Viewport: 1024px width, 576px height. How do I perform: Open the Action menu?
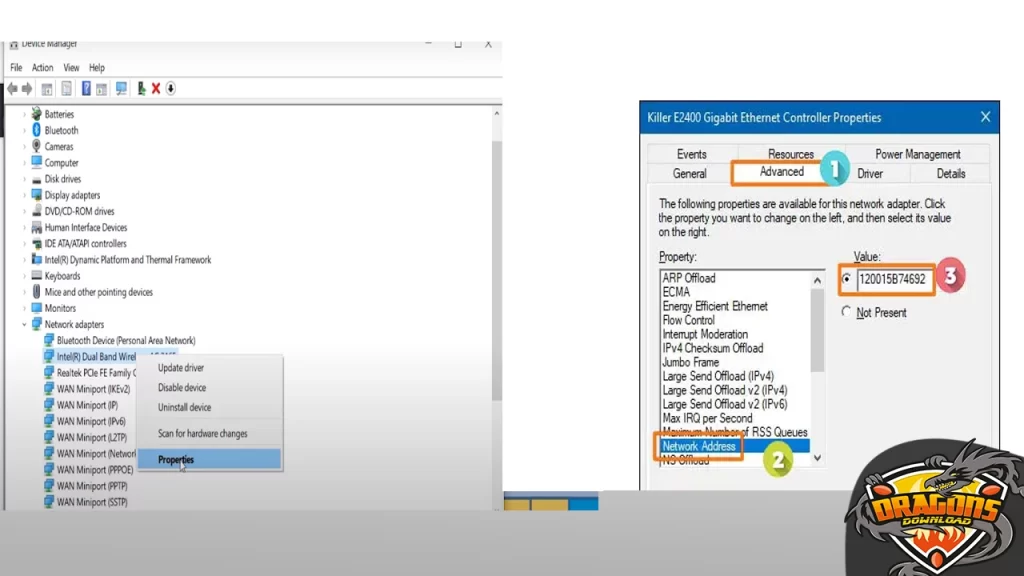(42, 68)
